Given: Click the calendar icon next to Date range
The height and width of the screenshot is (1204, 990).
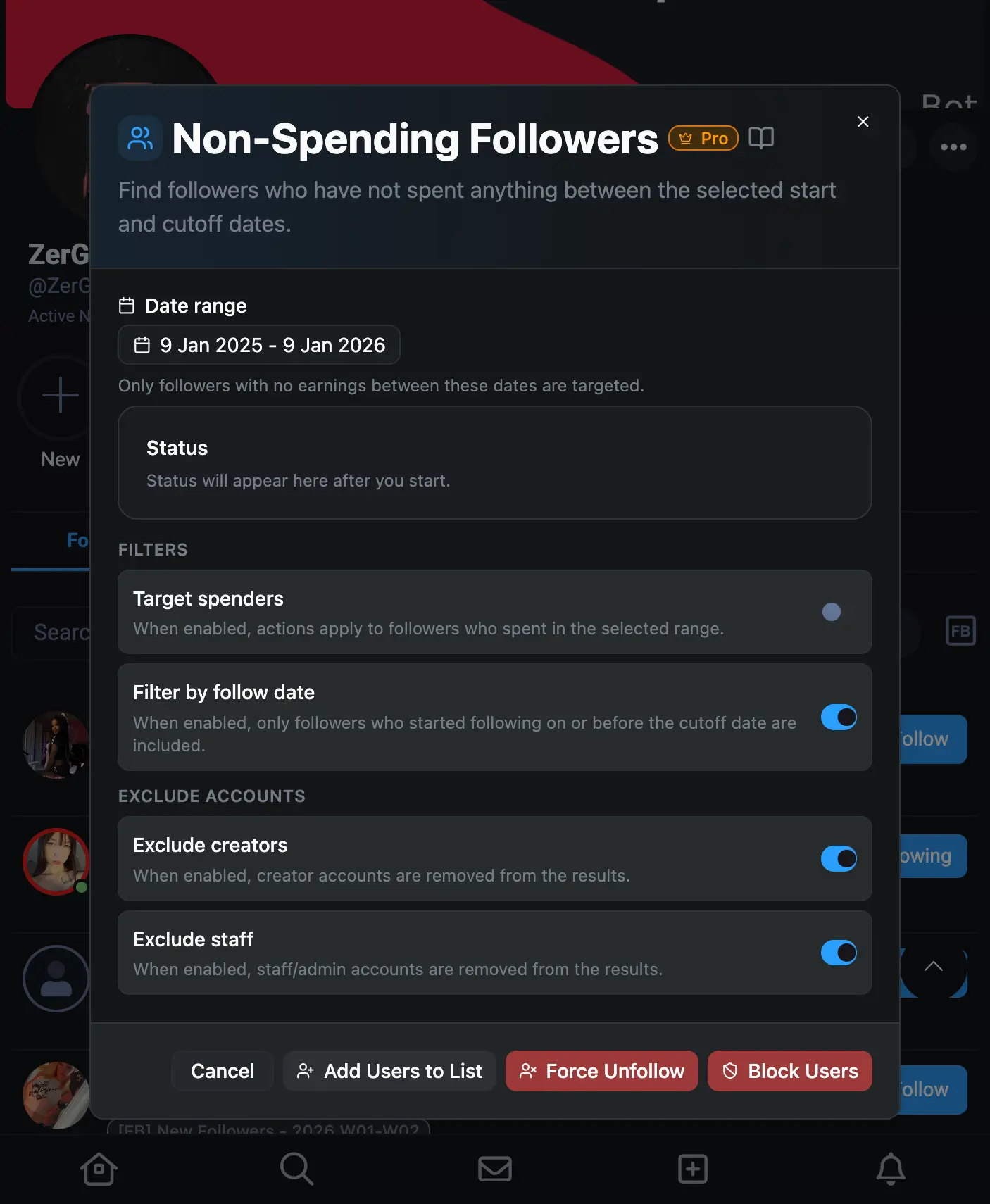Looking at the screenshot, I should click(x=127, y=305).
